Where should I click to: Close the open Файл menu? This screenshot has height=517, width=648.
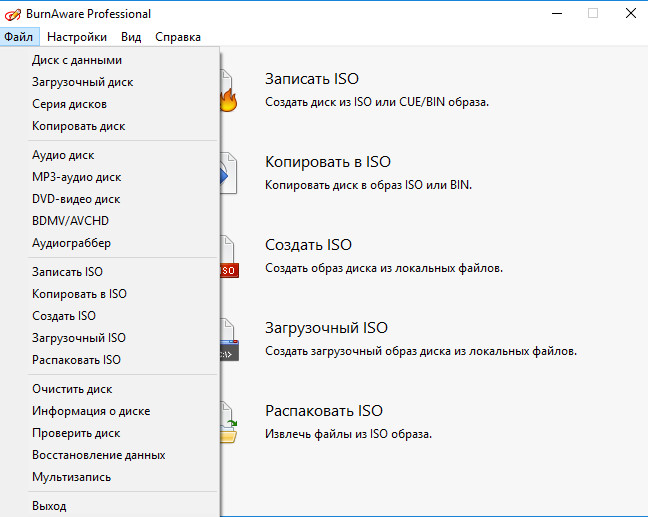[19, 37]
